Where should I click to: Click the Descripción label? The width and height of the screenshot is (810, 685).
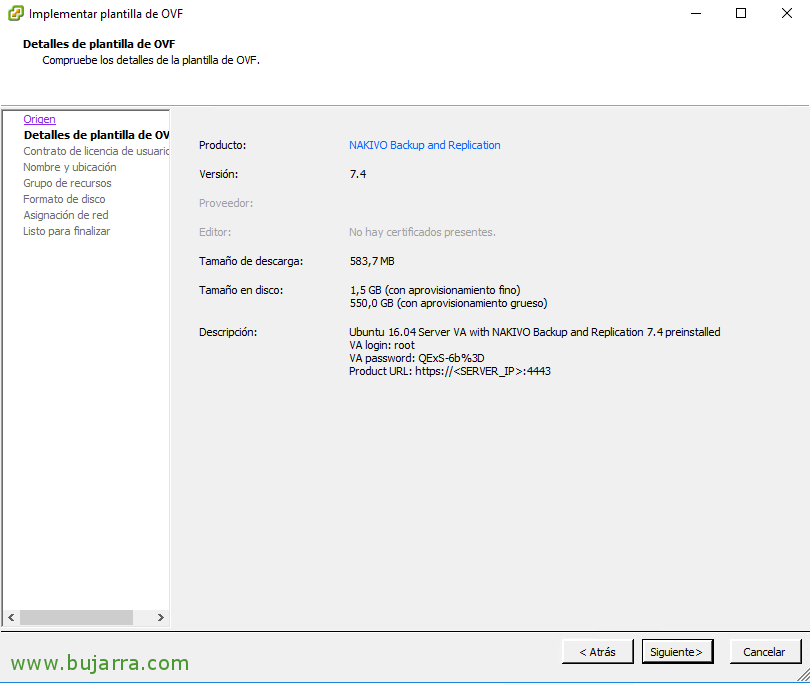228,332
